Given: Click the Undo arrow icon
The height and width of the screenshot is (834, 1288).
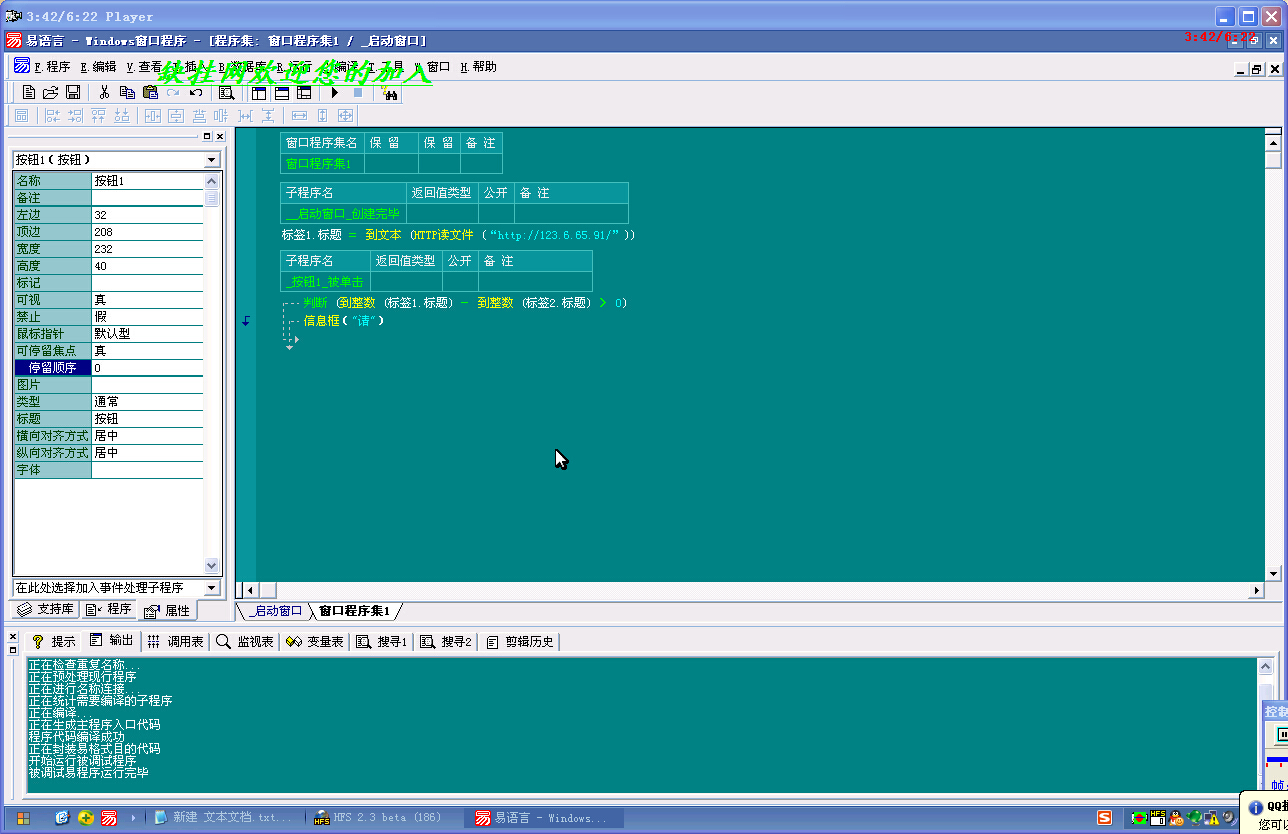Looking at the screenshot, I should pos(196,92).
